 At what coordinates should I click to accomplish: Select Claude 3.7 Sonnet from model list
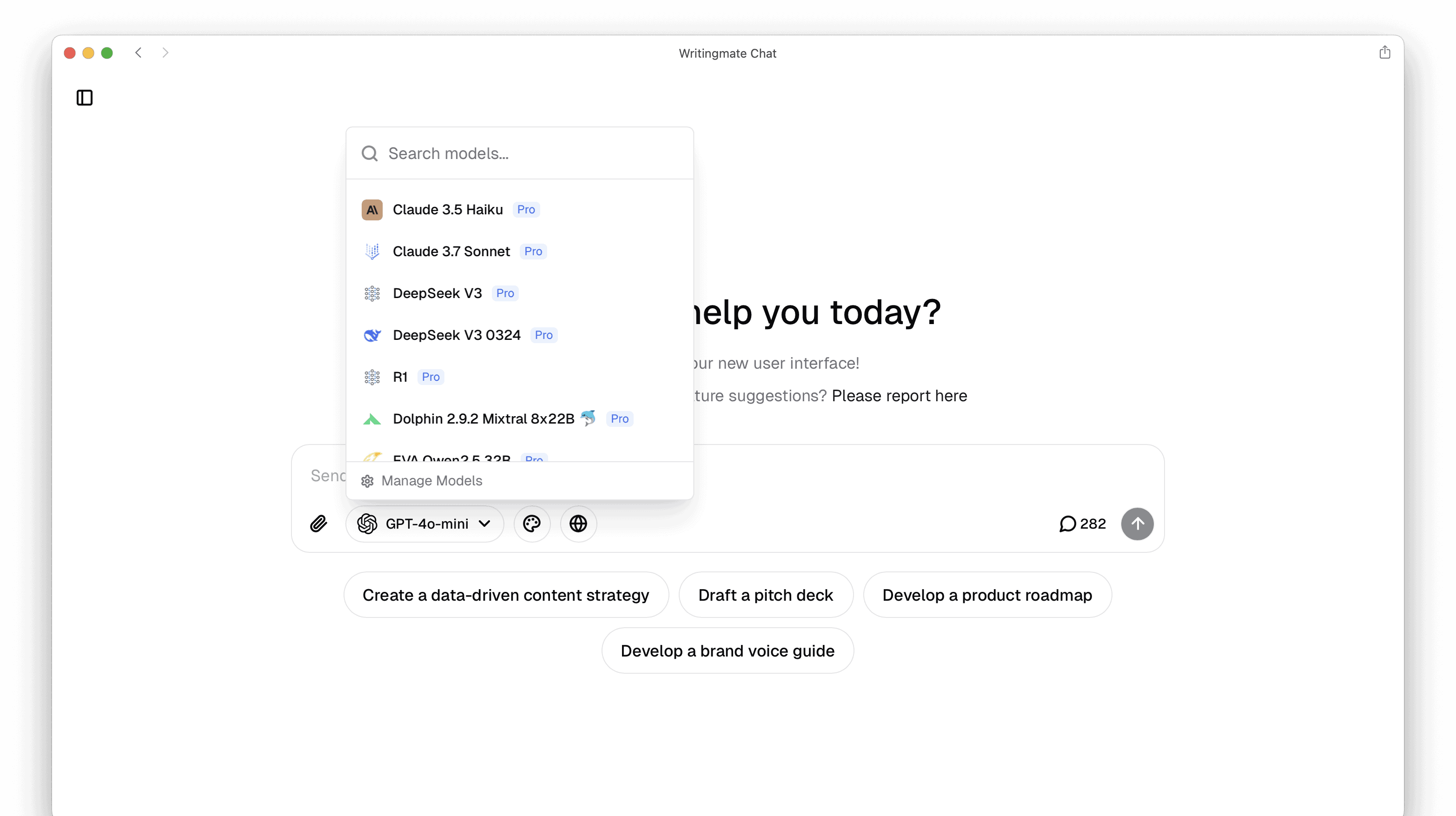pyautogui.click(x=451, y=252)
